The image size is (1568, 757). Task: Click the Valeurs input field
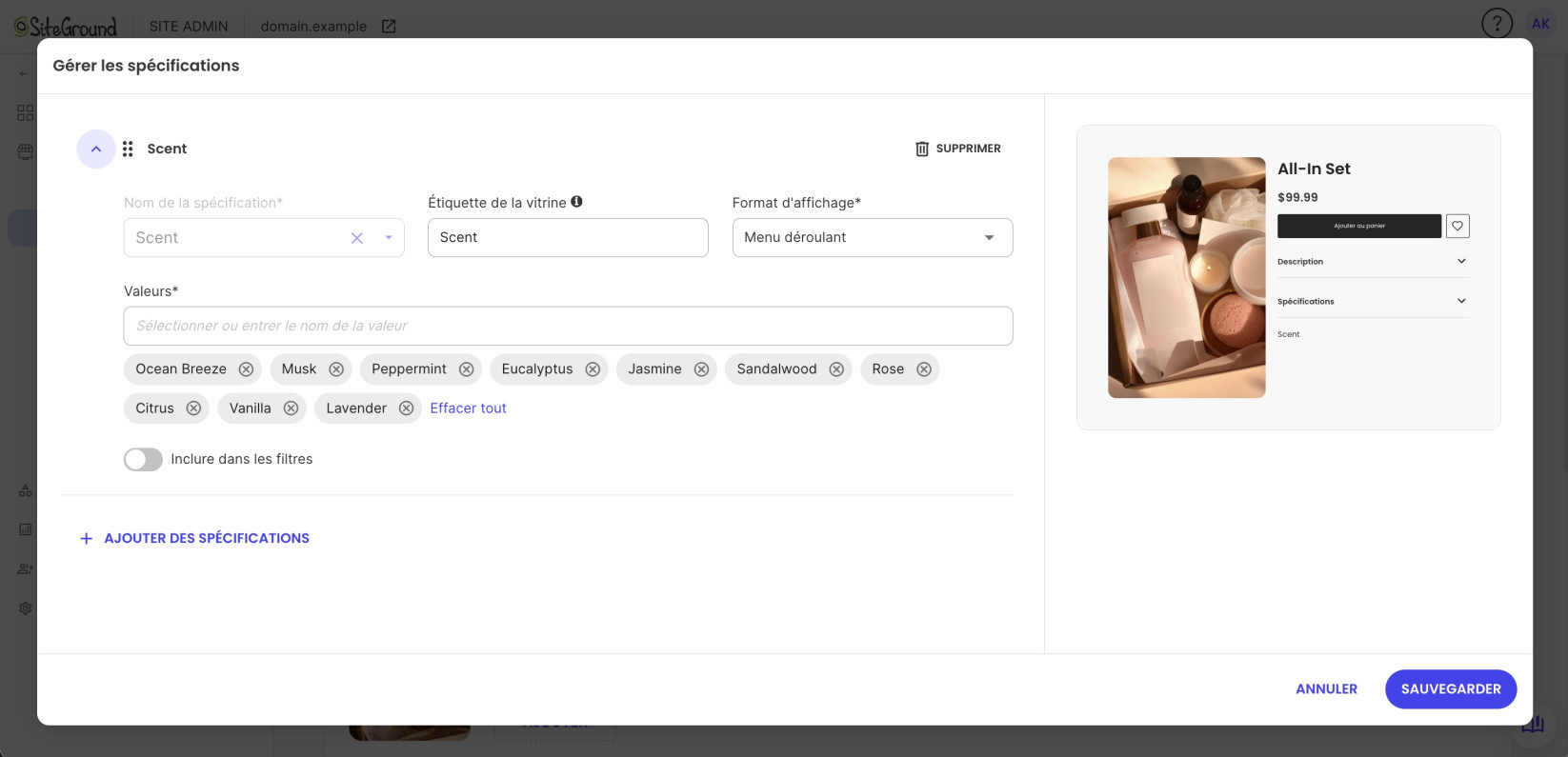point(568,327)
